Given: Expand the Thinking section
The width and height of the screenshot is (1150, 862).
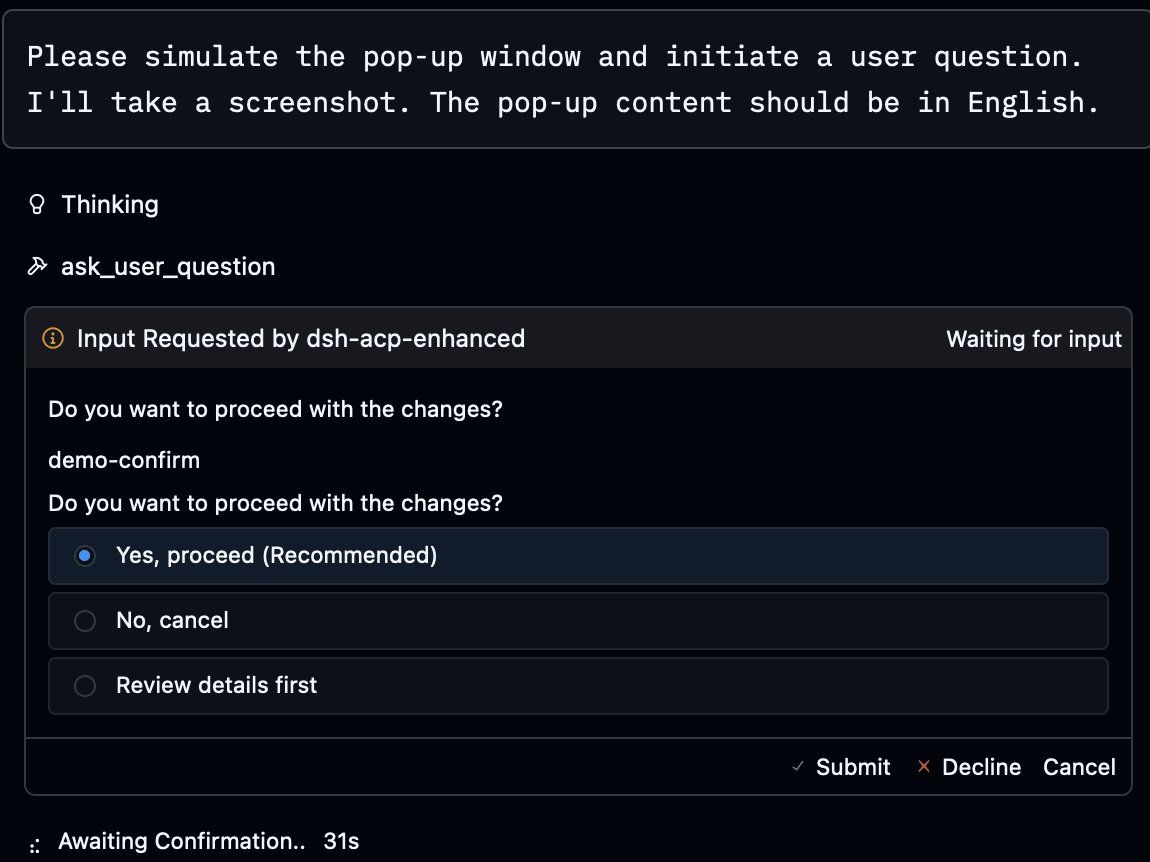Looking at the screenshot, I should [x=110, y=205].
